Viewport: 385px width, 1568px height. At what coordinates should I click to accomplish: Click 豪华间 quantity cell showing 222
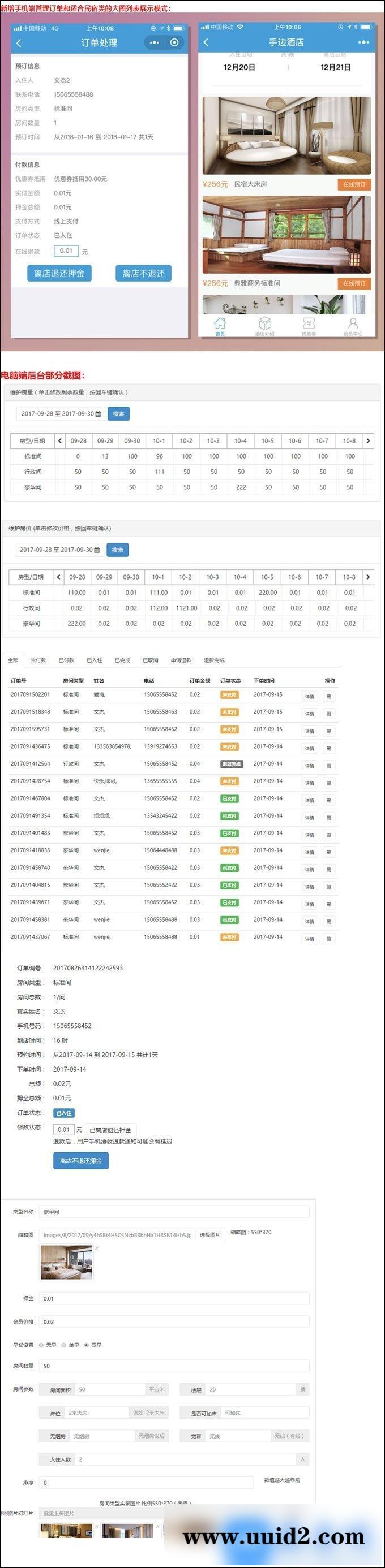(241, 487)
